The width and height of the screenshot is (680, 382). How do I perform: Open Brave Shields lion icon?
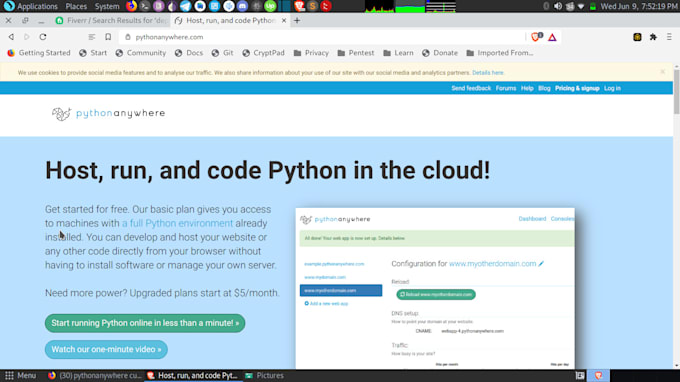coord(536,37)
